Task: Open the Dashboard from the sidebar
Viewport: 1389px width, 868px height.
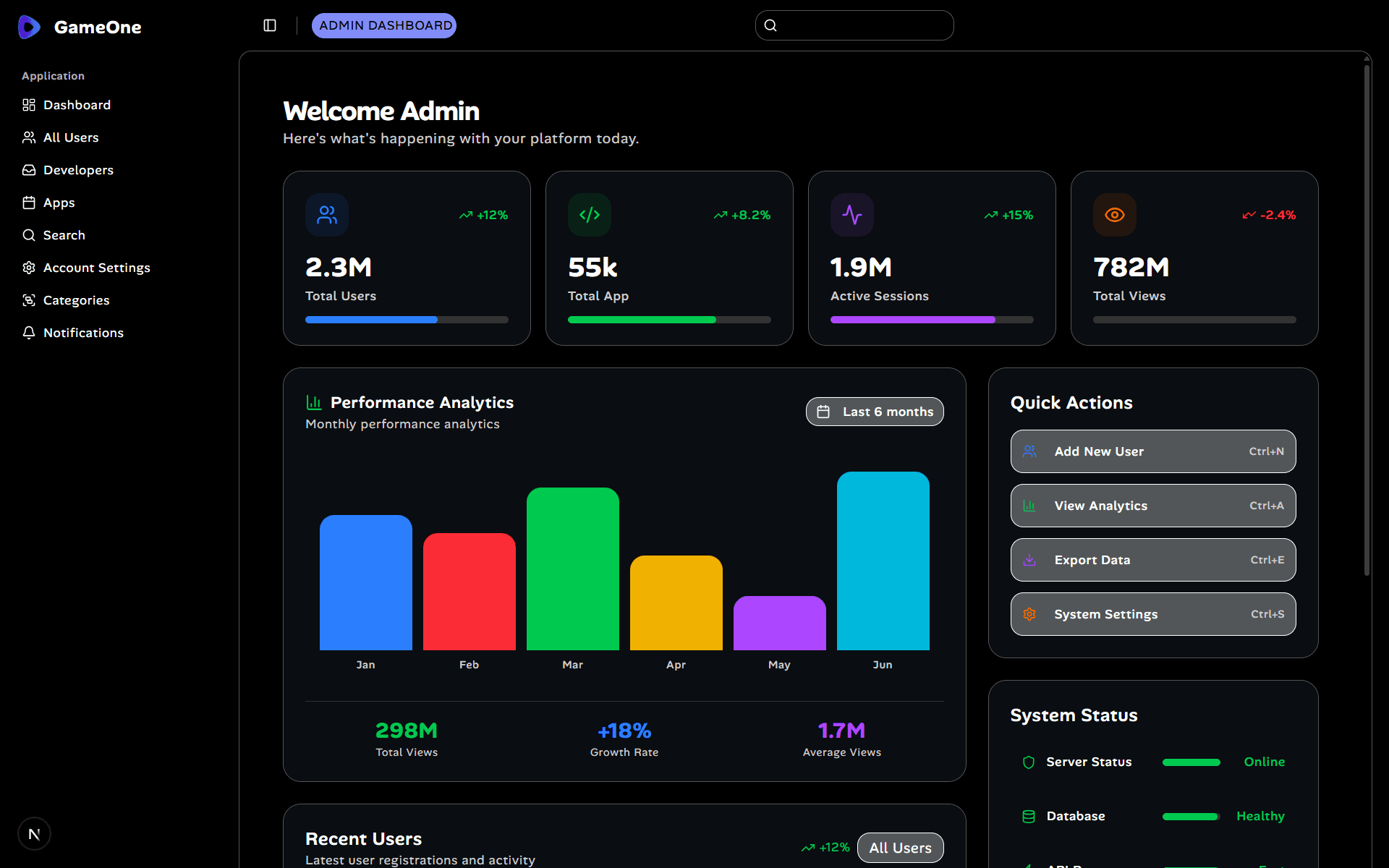Action: click(77, 105)
